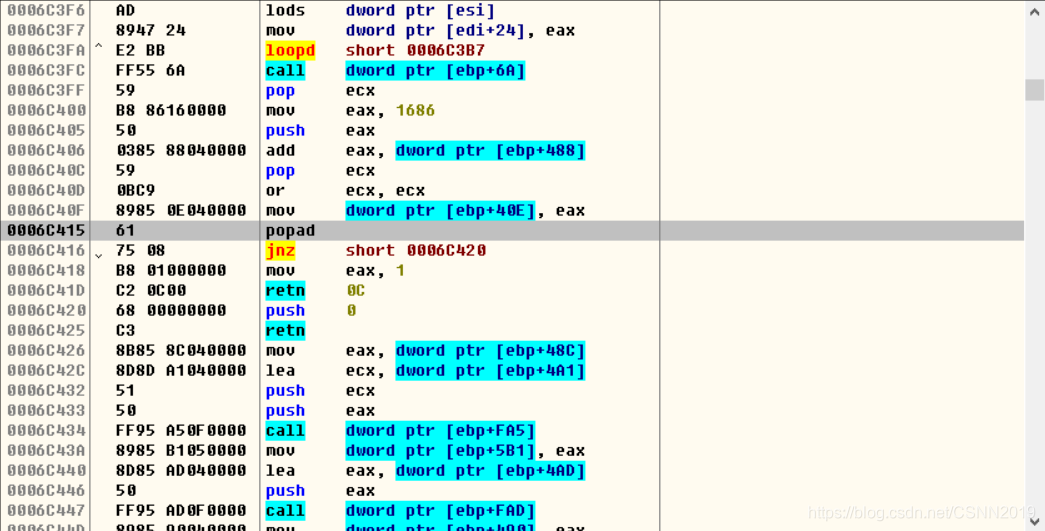Select push ecx at 0006C432
1045x531 pixels.
tap(512, 390)
